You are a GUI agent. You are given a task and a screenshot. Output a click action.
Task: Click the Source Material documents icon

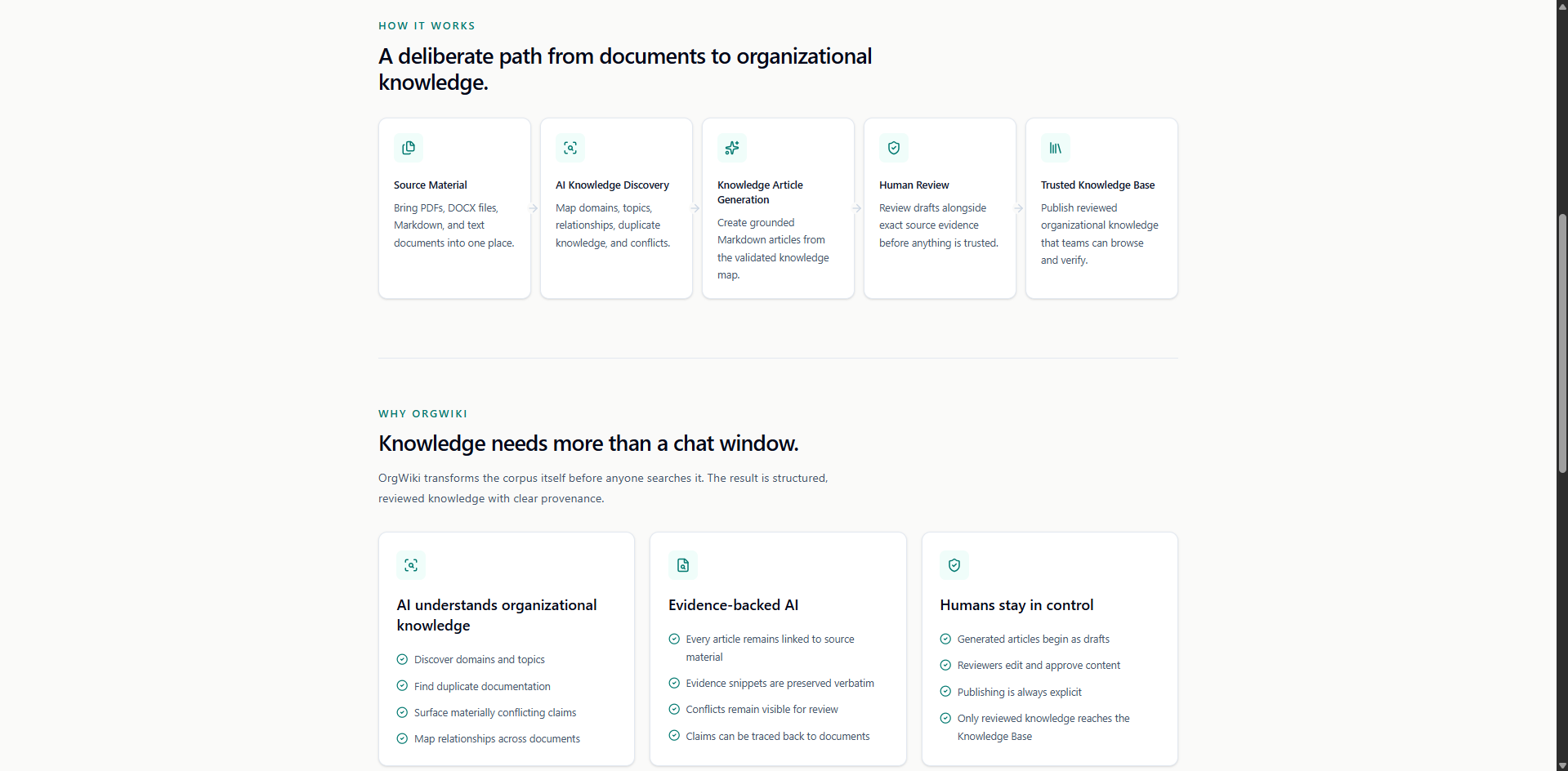[x=409, y=148]
